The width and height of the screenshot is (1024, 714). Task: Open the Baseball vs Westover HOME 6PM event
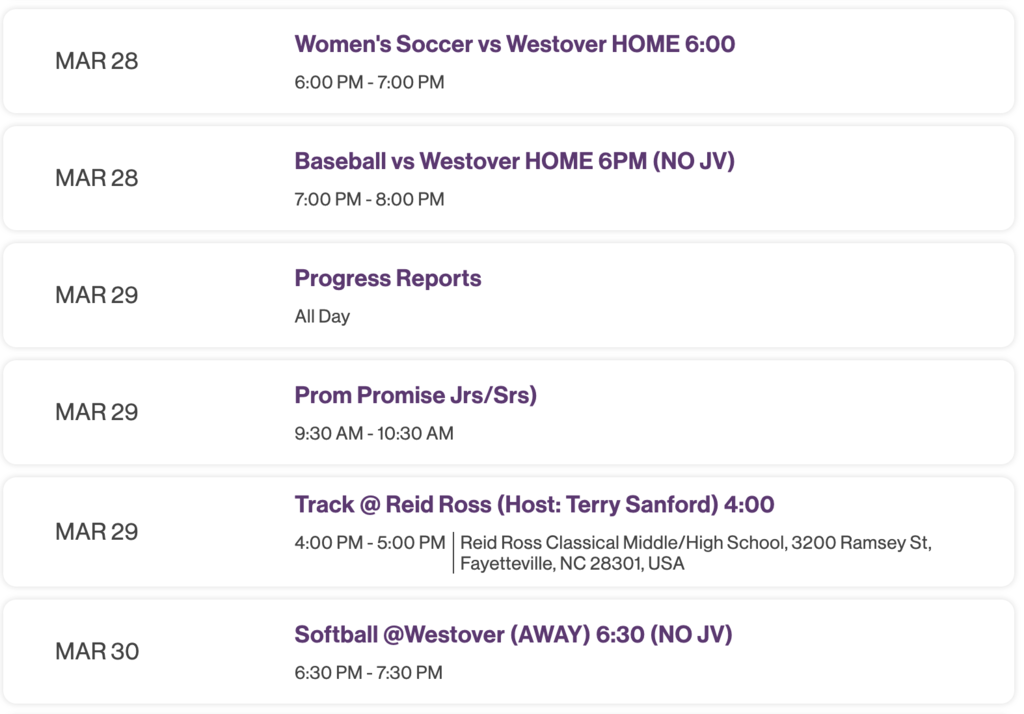pyautogui.click(x=514, y=161)
